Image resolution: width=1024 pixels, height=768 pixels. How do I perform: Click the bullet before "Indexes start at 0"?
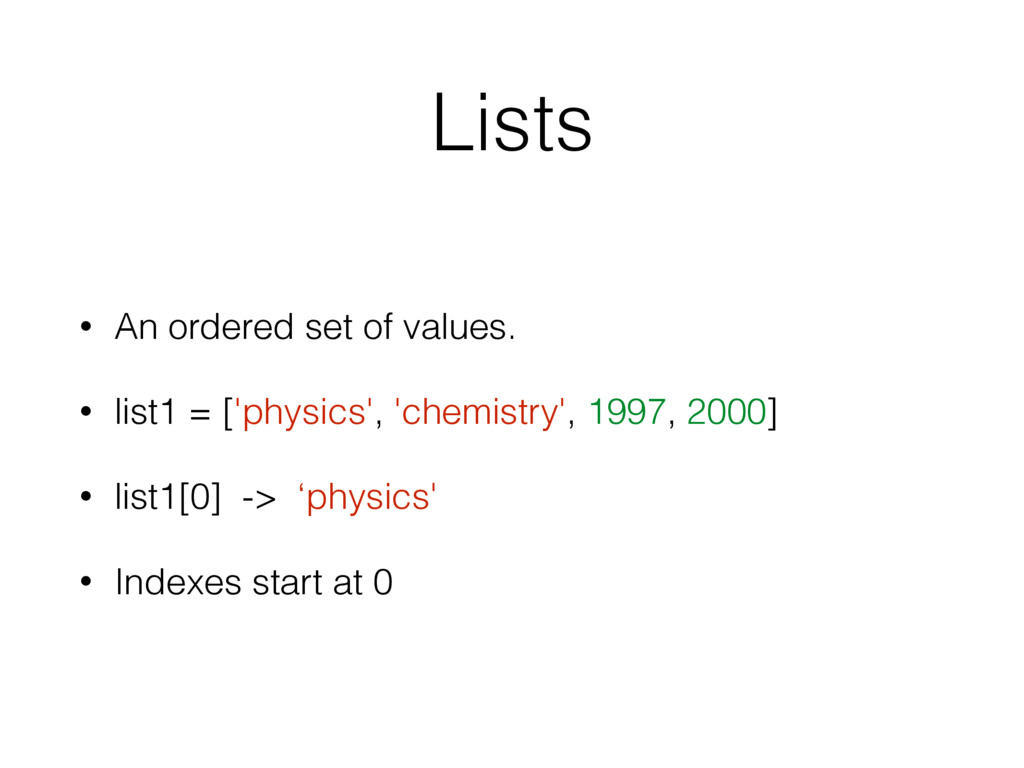point(87,583)
